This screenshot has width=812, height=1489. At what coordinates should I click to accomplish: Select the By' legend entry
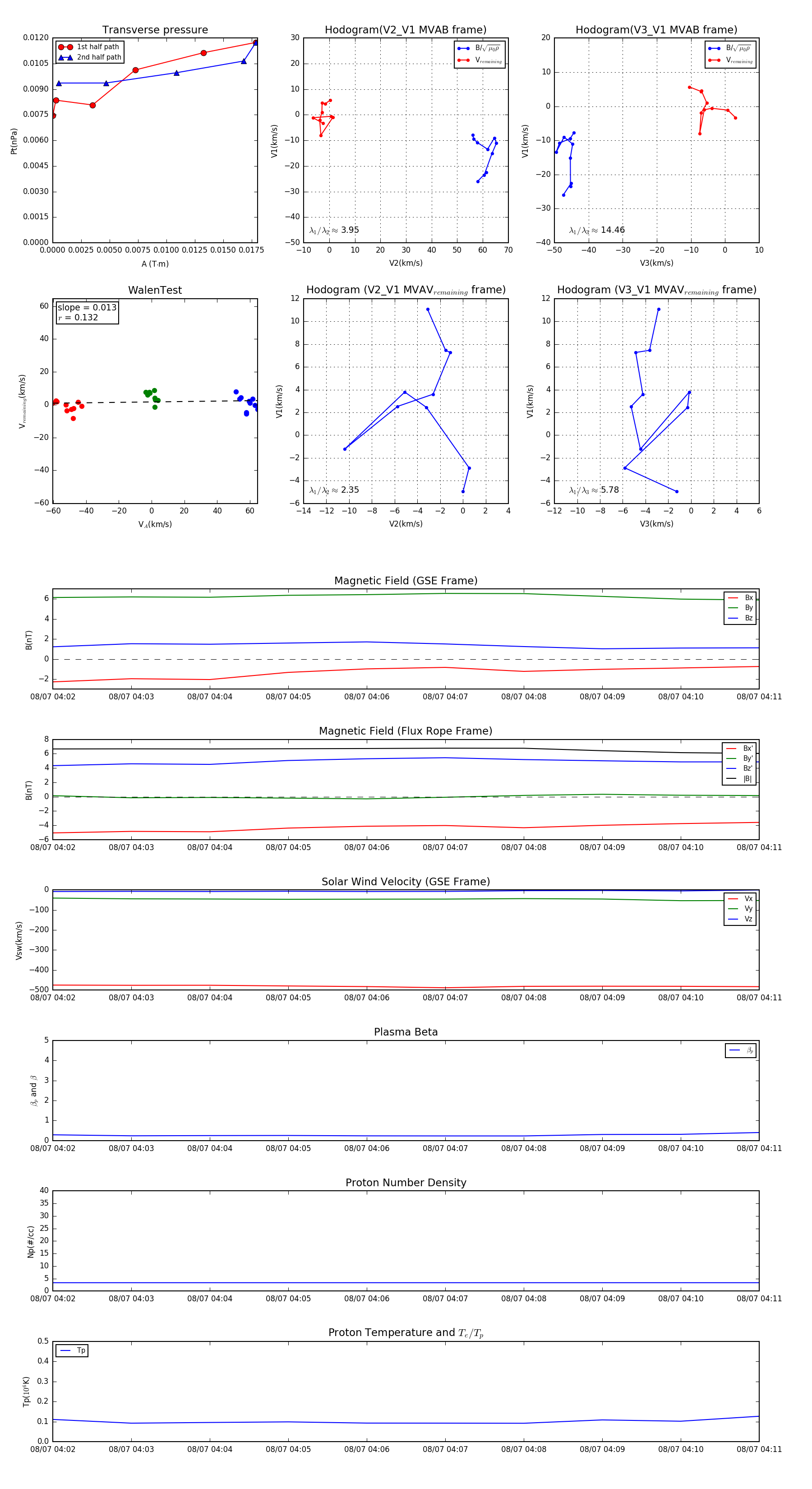point(739,758)
